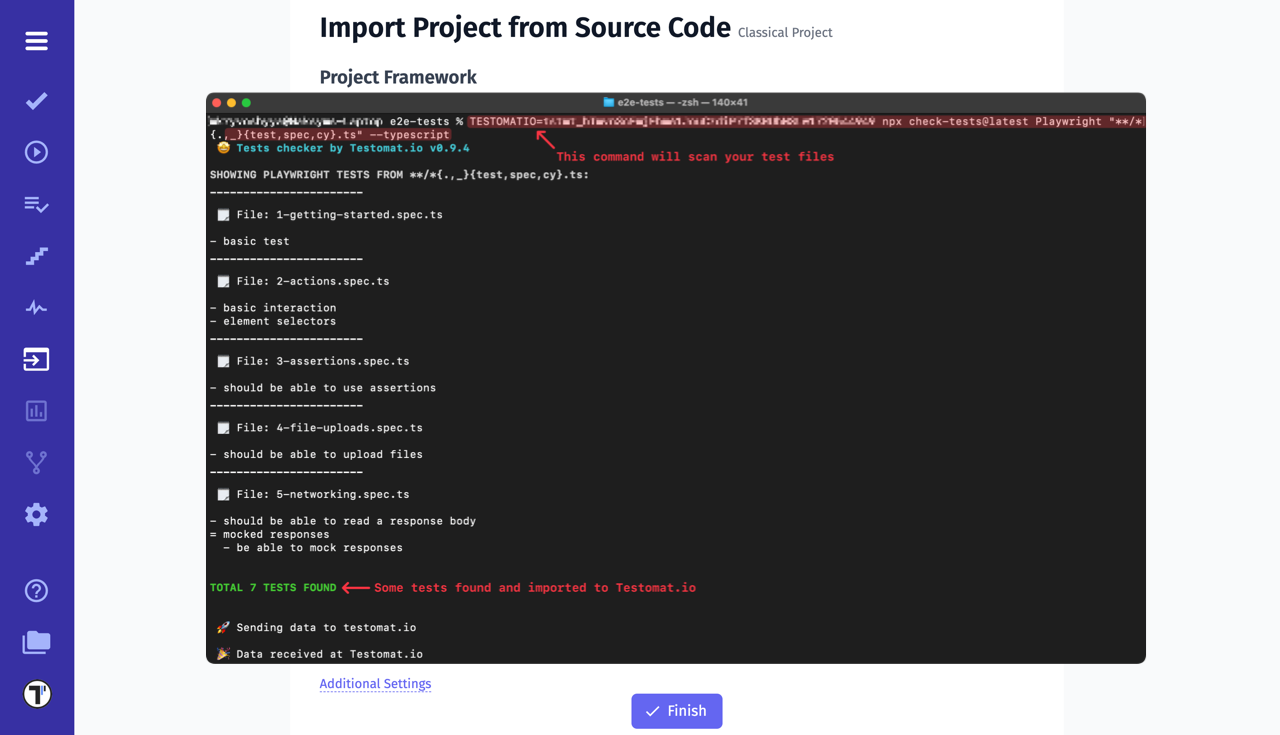Viewport: 1280px width, 735px height.
Task: Select the Tests checkmark icon in the sidebar
Action: pos(36,100)
